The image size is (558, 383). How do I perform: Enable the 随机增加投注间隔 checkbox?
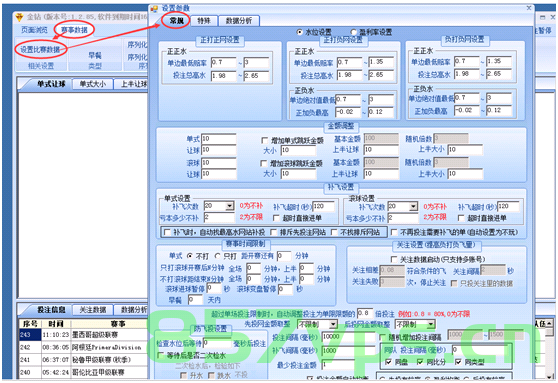point(383,337)
